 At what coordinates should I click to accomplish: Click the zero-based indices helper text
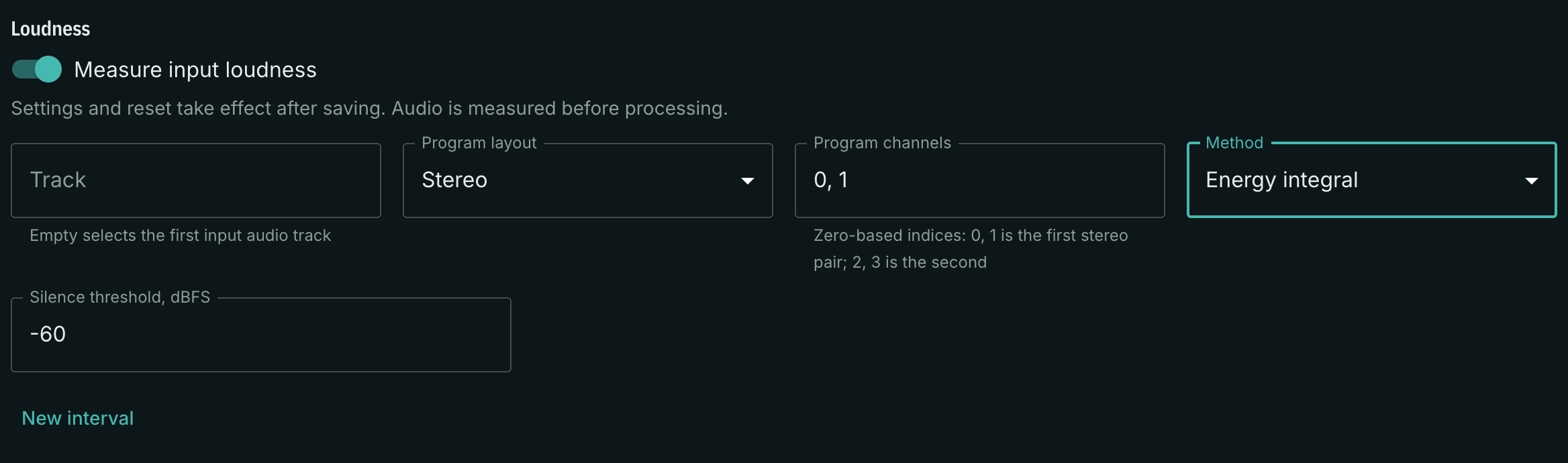[971, 249]
